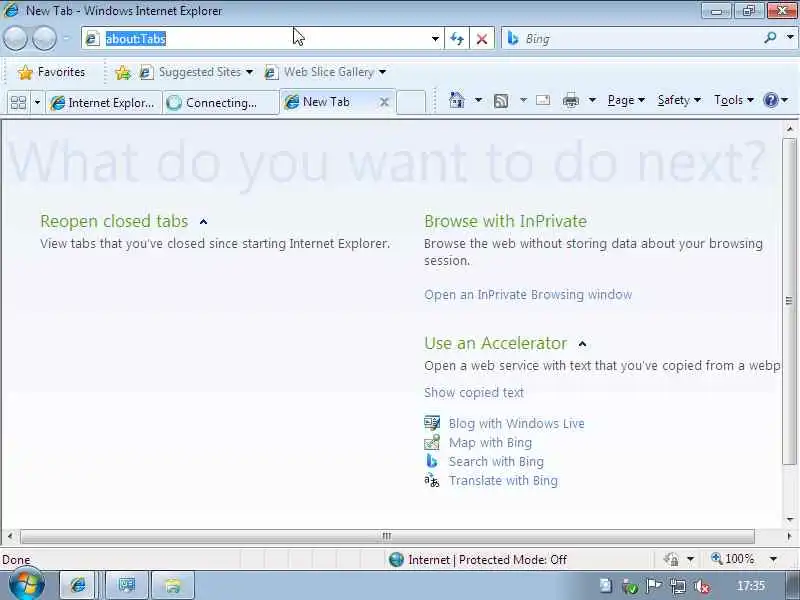The width and height of the screenshot is (800, 600).
Task: Expand the address bar history dropdown
Action: [435, 39]
